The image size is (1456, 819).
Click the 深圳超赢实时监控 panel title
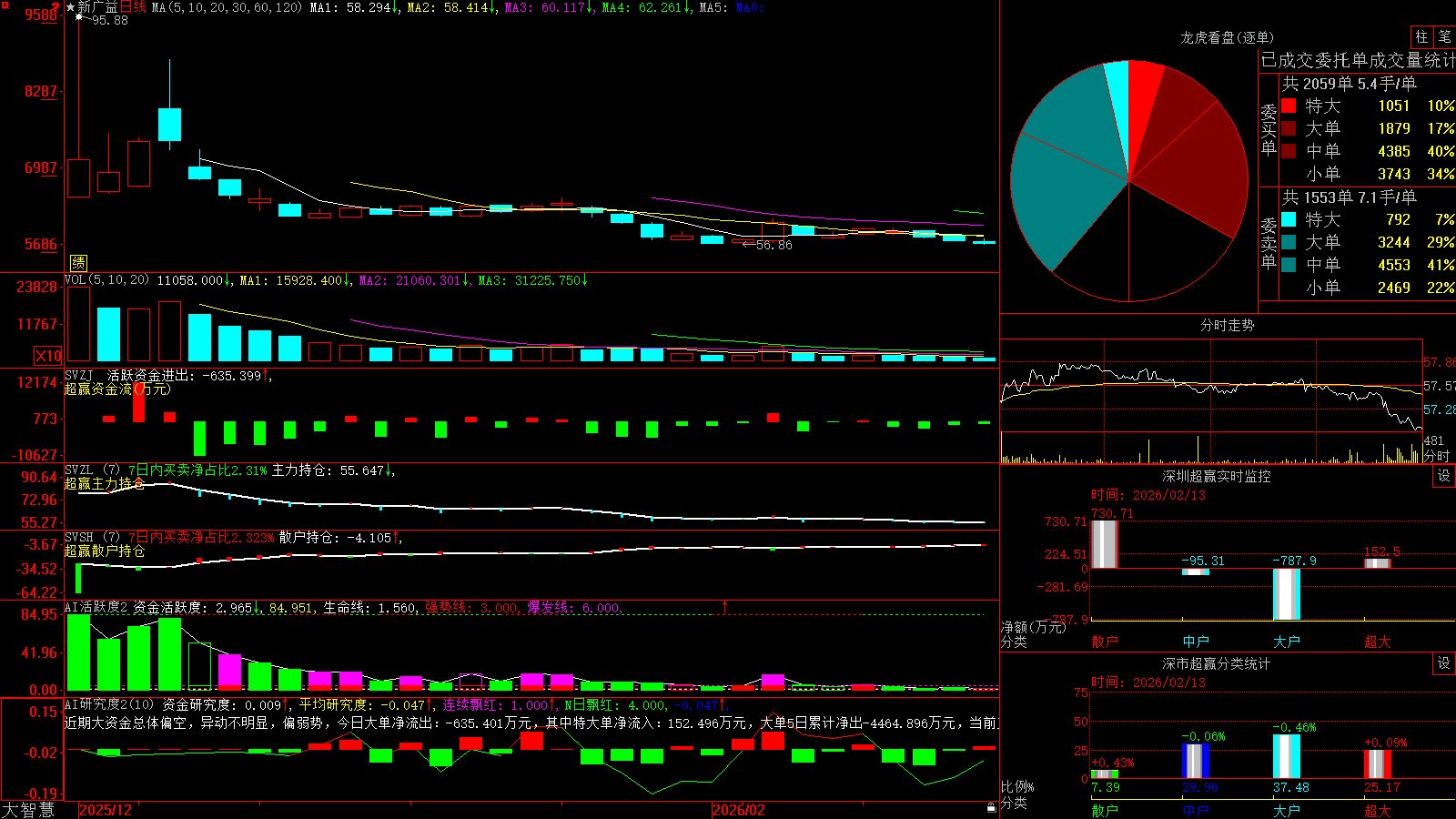tap(1216, 476)
